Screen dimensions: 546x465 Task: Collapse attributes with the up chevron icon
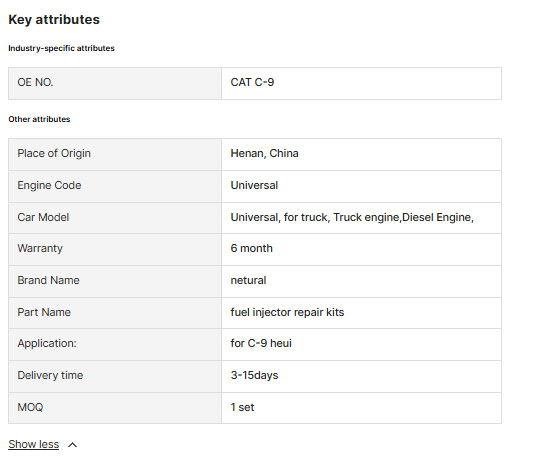pos(72,445)
